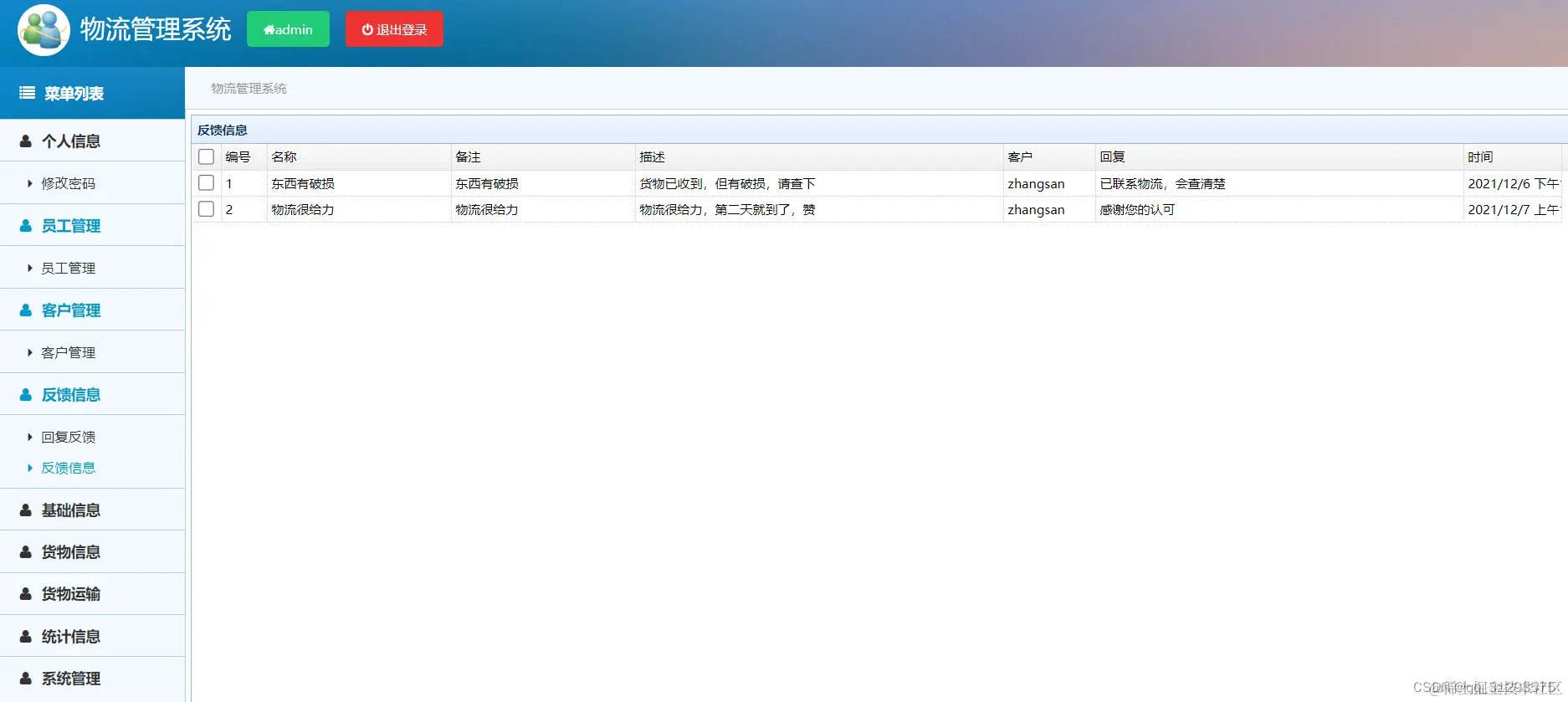Click the red 退出登录 logout button

pos(394,29)
